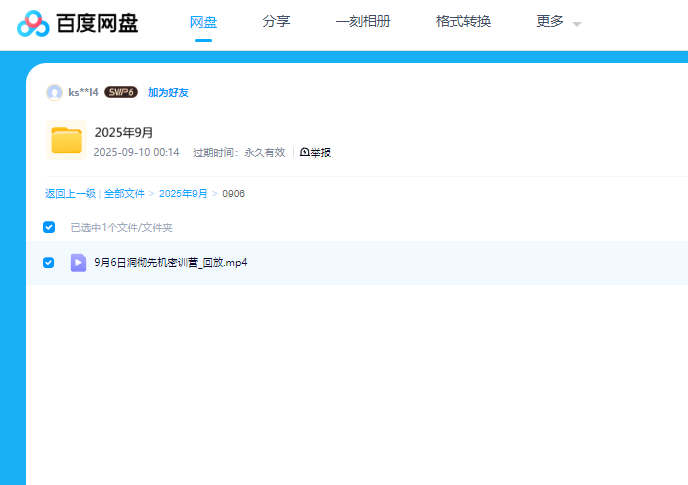The height and width of the screenshot is (485, 688).
Task: Open the 格式转换 tab
Action: (x=463, y=22)
